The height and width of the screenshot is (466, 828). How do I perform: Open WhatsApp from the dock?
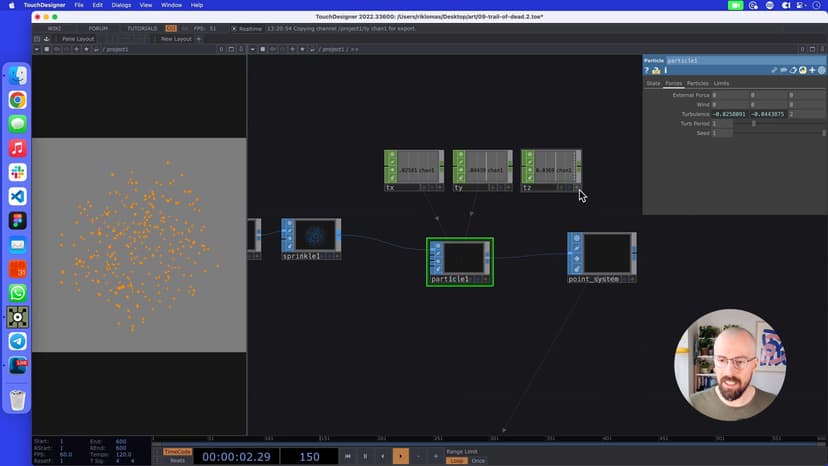click(x=17, y=293)
